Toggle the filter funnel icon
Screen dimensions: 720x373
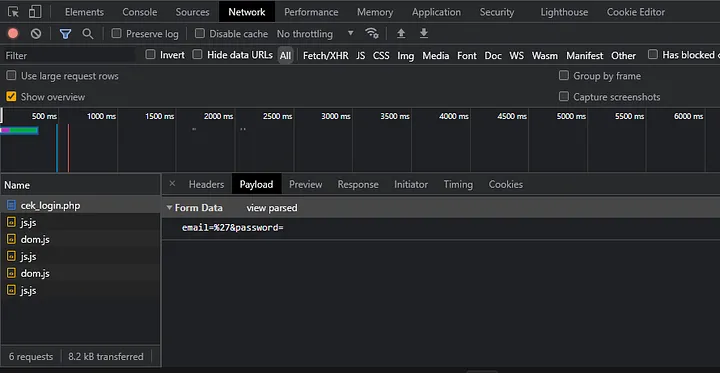(66, 34)
